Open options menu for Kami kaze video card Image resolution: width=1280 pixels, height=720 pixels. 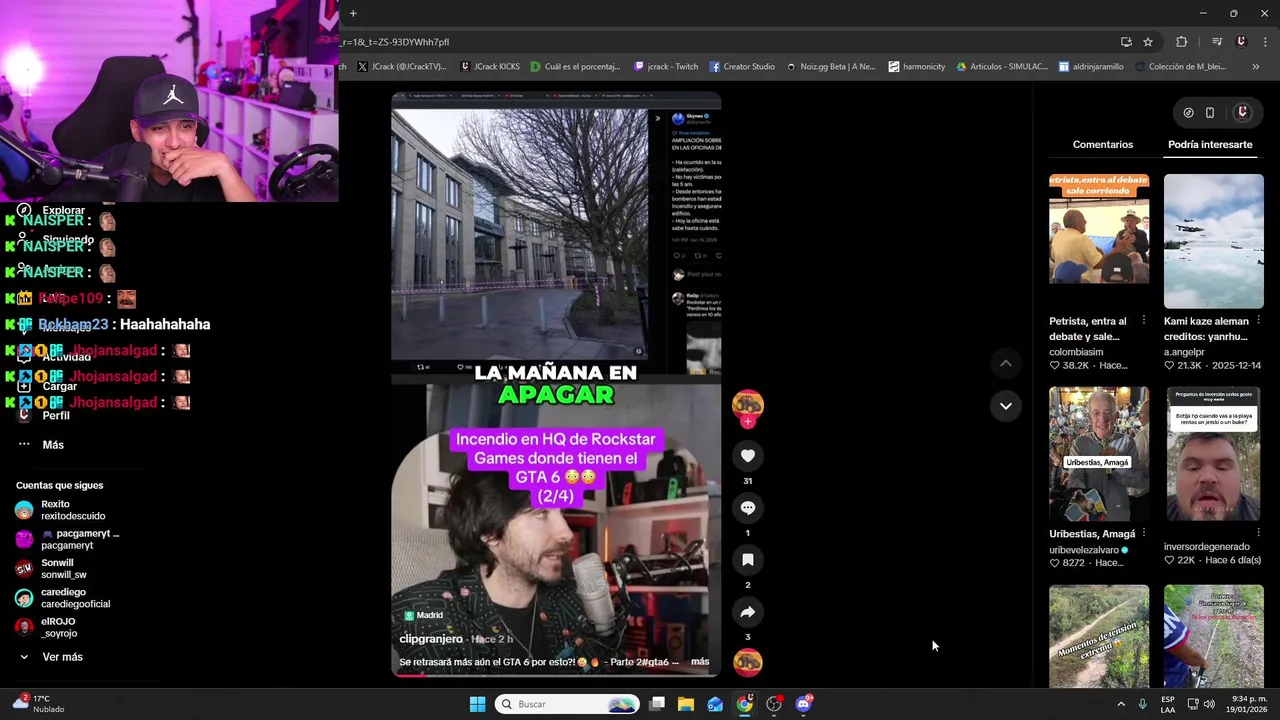pyautogui.click(x=1258, y=321)
